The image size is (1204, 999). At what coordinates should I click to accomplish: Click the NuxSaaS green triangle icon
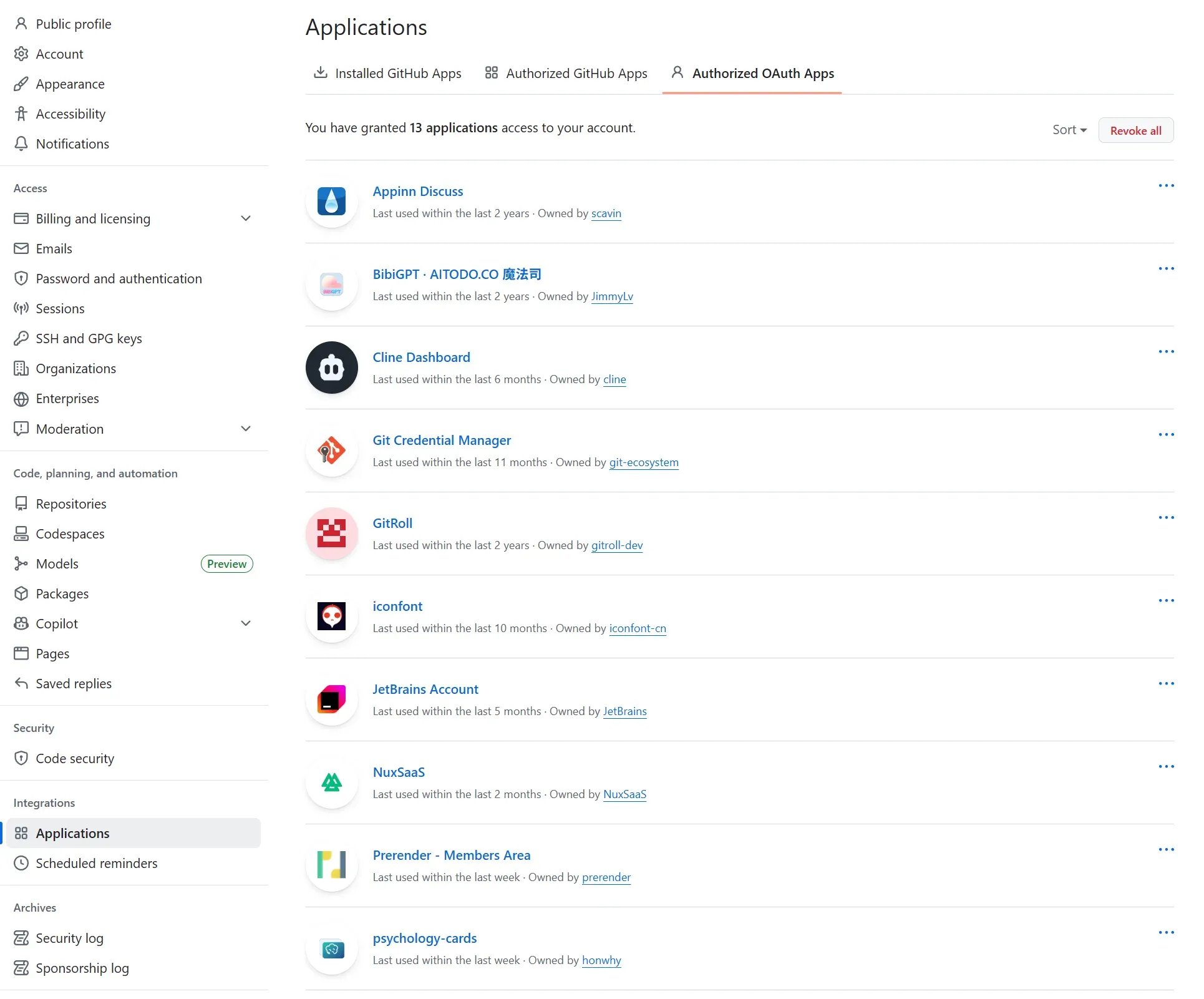[x=331, y=782]
